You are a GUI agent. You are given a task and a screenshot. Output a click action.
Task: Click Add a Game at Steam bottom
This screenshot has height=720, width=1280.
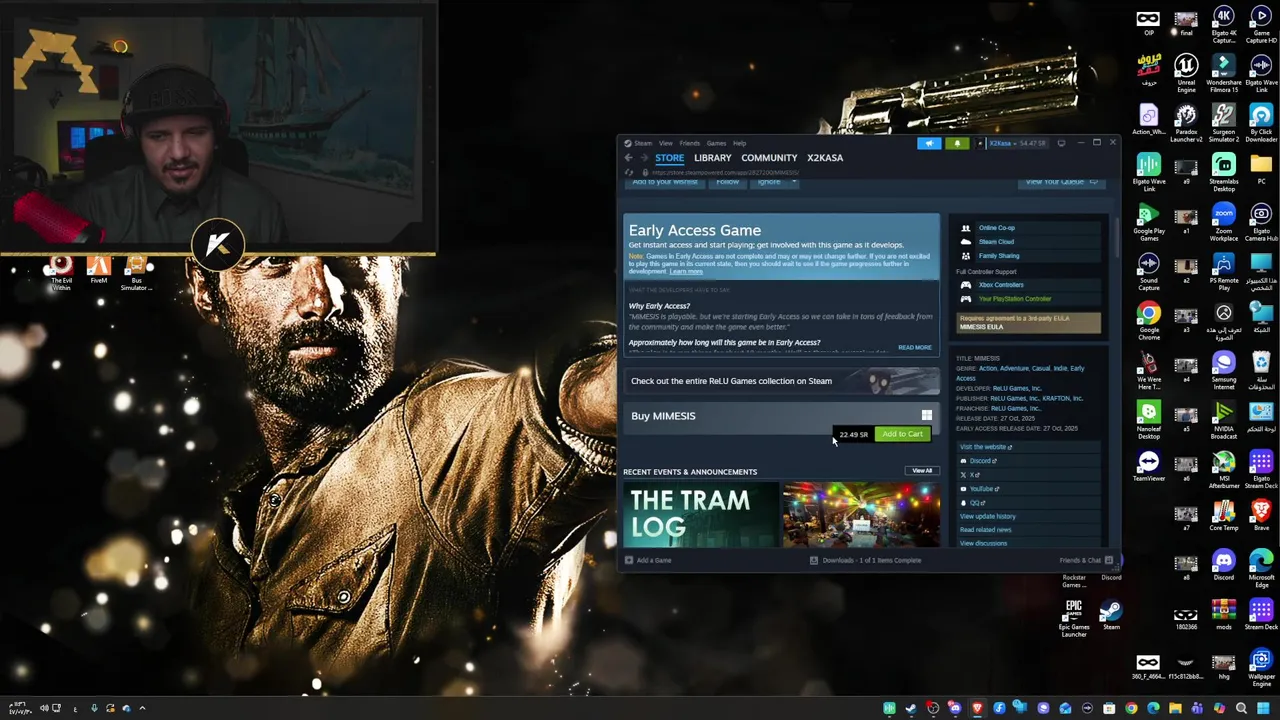(649, 560)
